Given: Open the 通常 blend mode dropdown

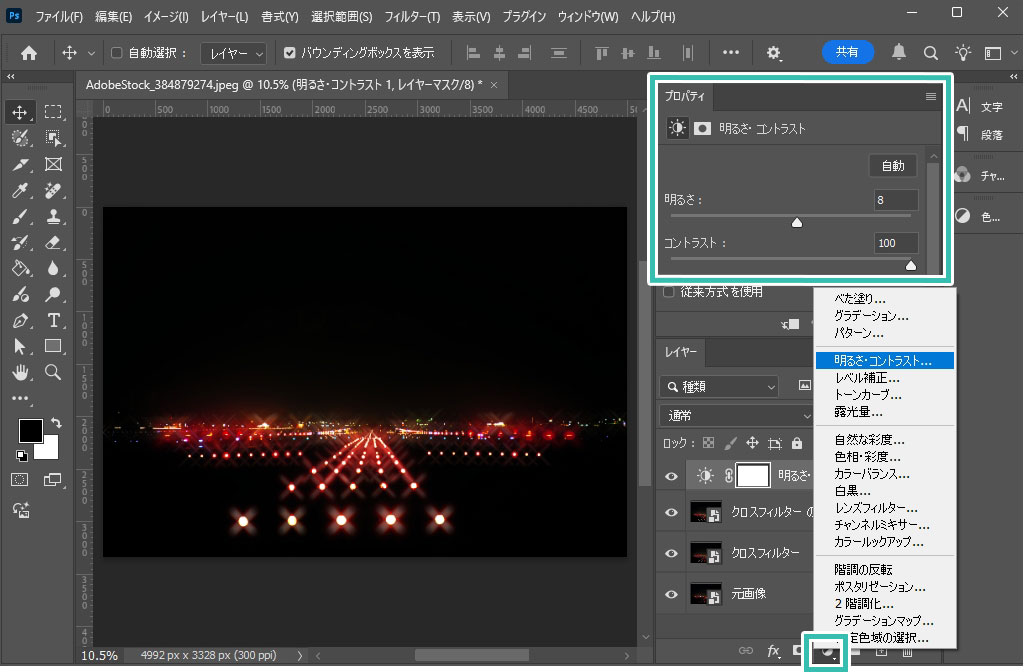Looking at the screenshot, I should coord(736,415).
